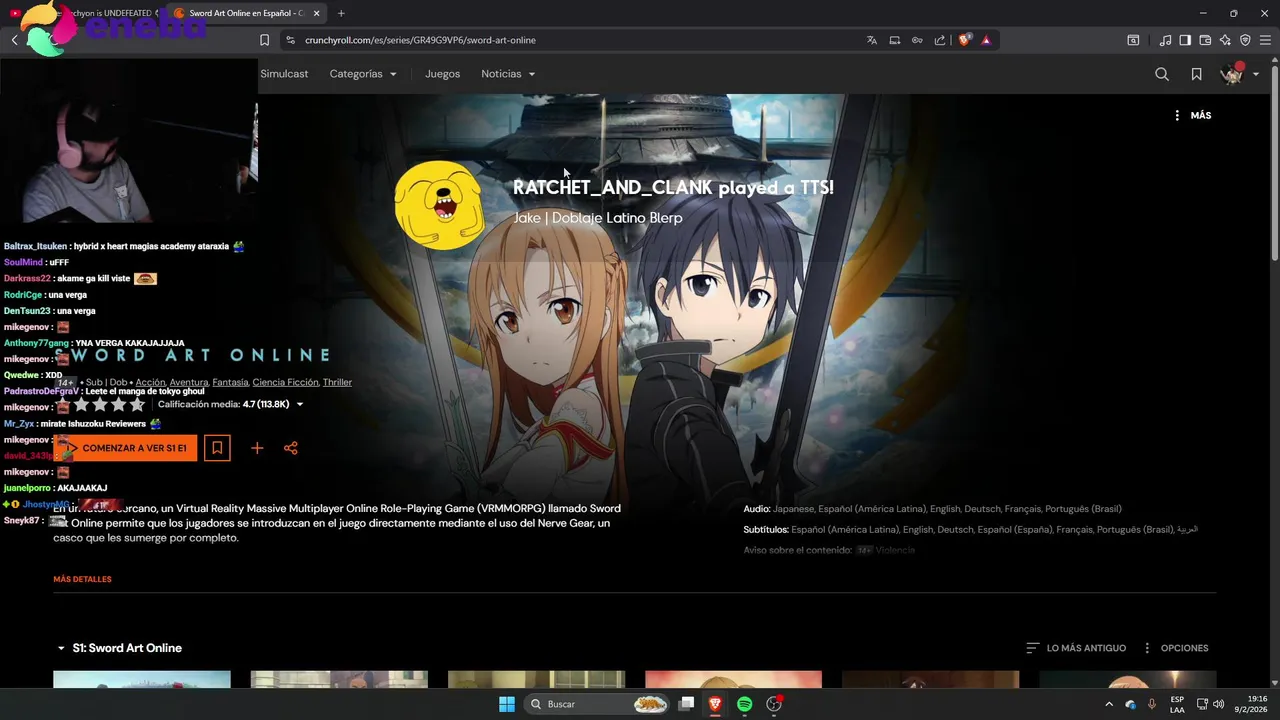Viewport: 1280px width, 720px height.
Task: Open the password key icon in address bar
Action: (x=917, y=40)
